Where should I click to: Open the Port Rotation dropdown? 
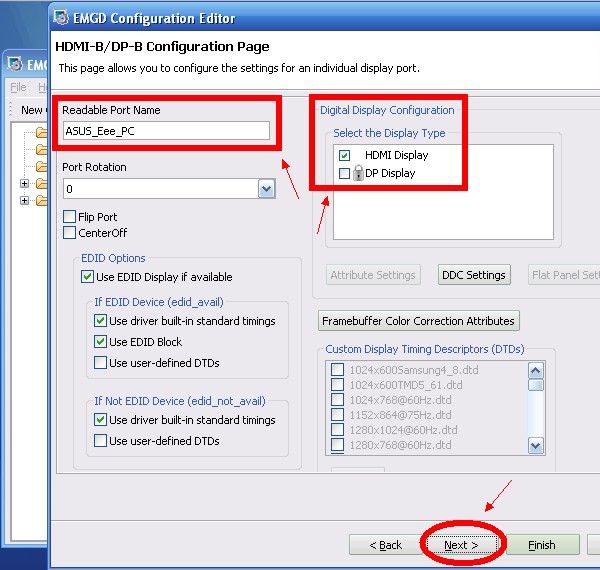click(266, 189)
